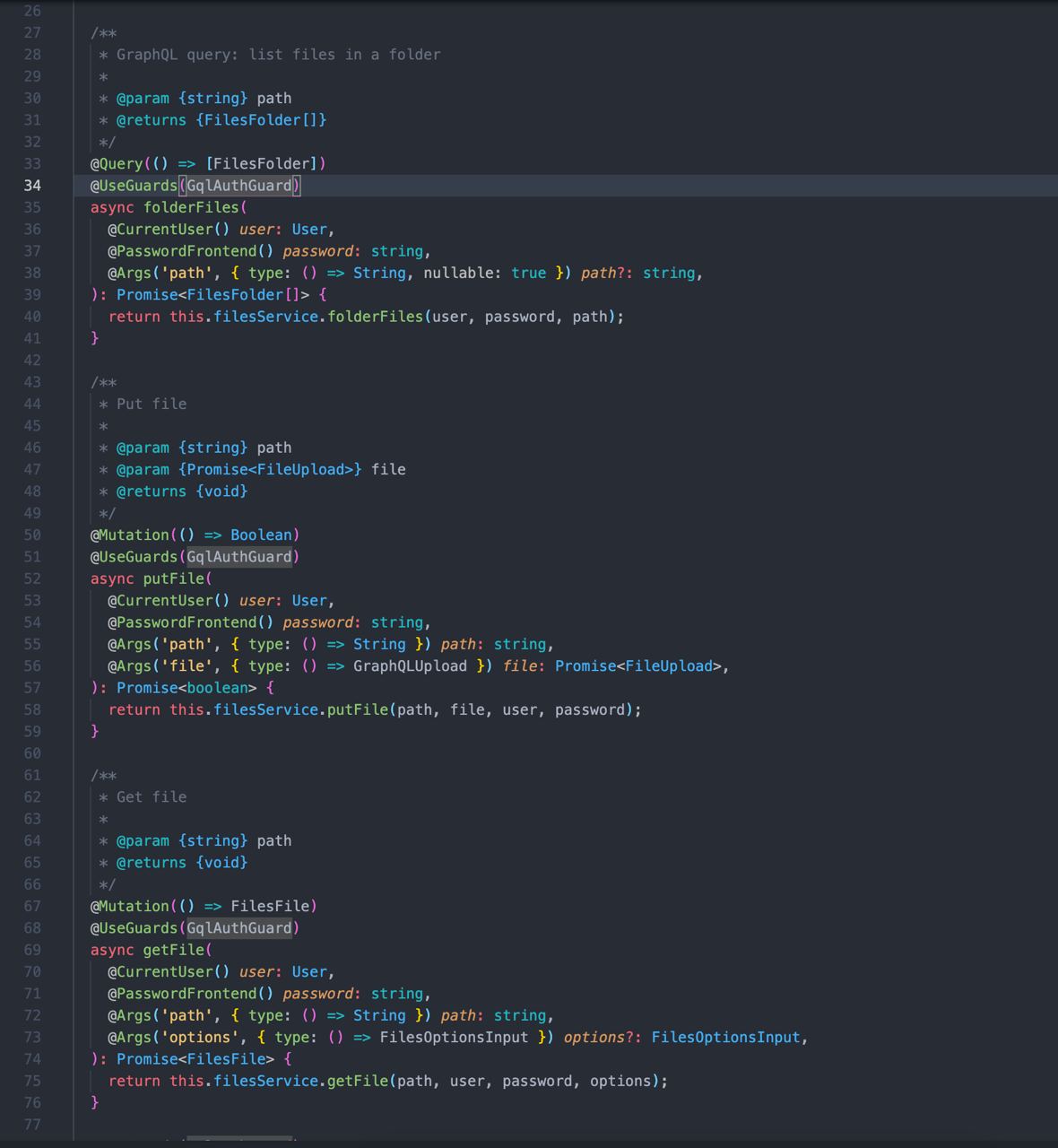The height and width of the screenshot is (1148, 1058).
Task: Click 'GqlAuthGuard' on highlighted line 34
Action: 239,186
